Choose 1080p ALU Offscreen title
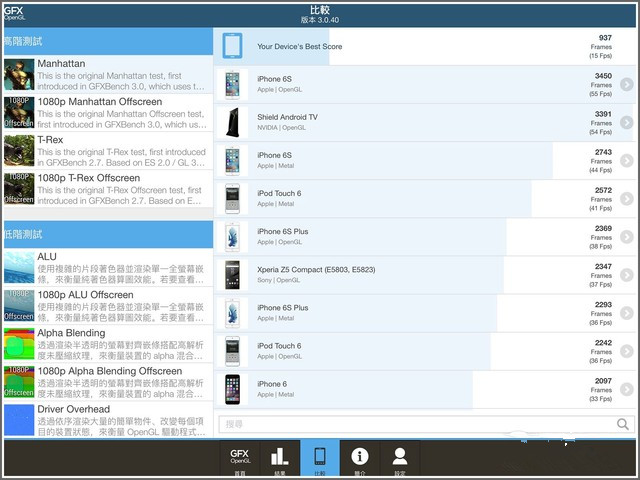640x480 pixels. [x=85, y=295]
